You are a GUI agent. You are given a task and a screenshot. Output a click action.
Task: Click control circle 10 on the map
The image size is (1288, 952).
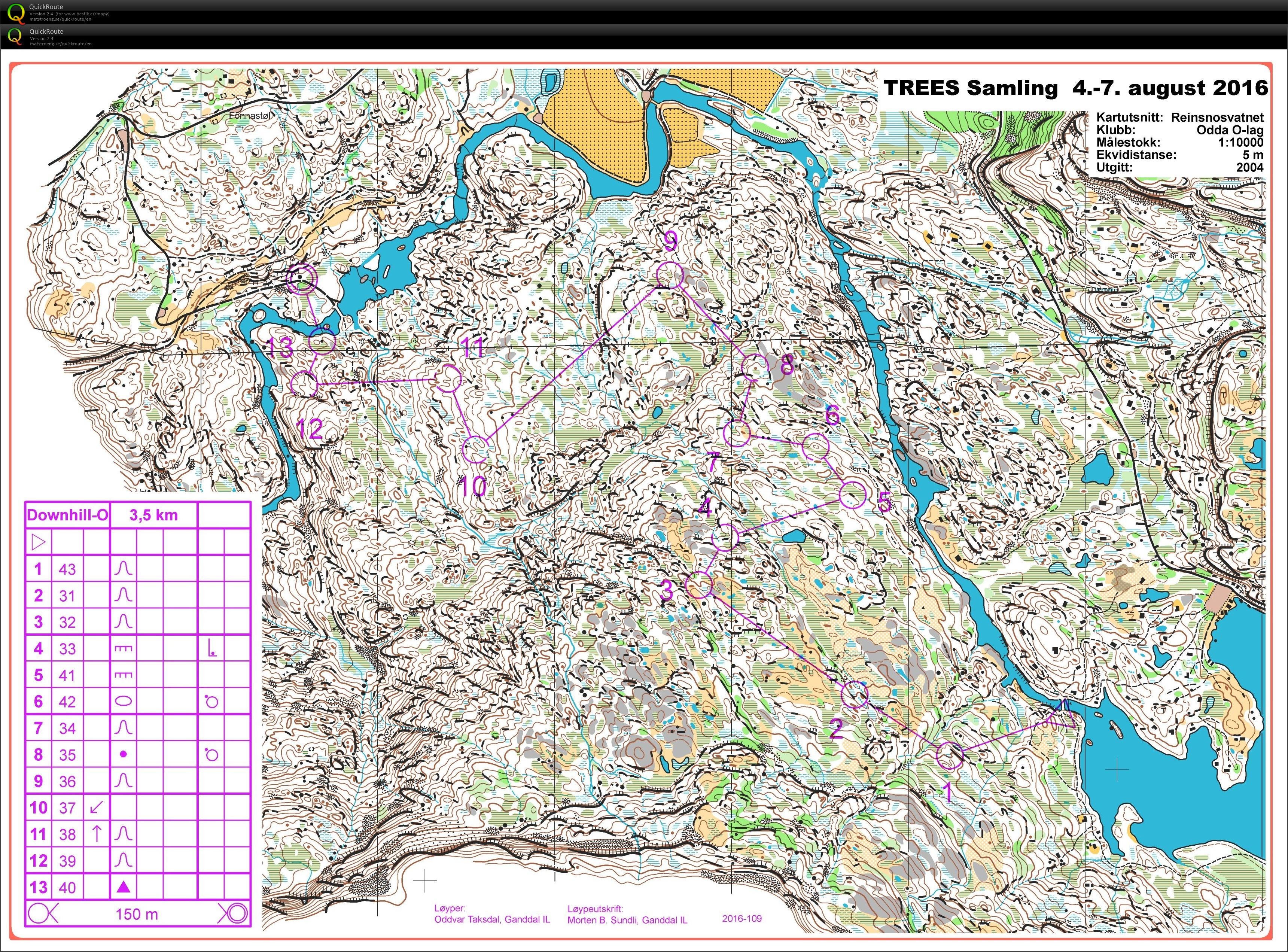click(x=476, y=450)
